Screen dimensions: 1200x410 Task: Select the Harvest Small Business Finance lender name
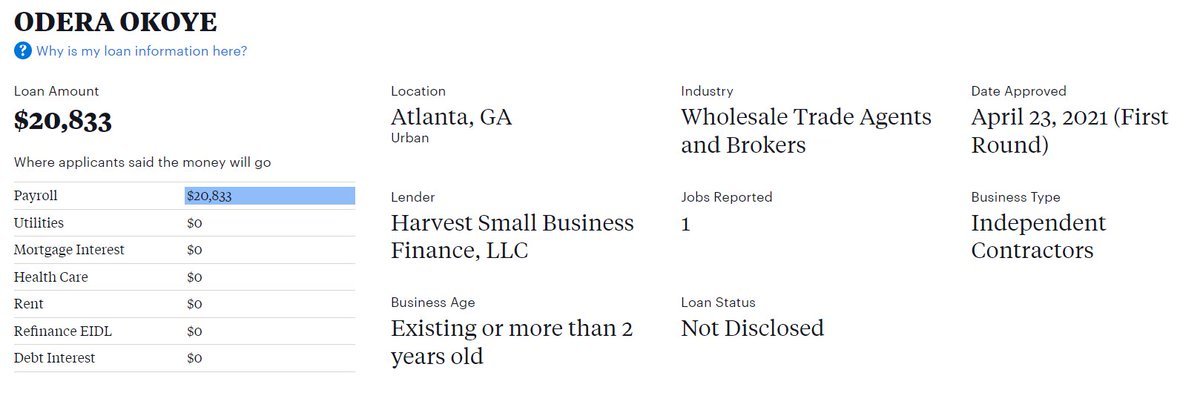[512, 236]
